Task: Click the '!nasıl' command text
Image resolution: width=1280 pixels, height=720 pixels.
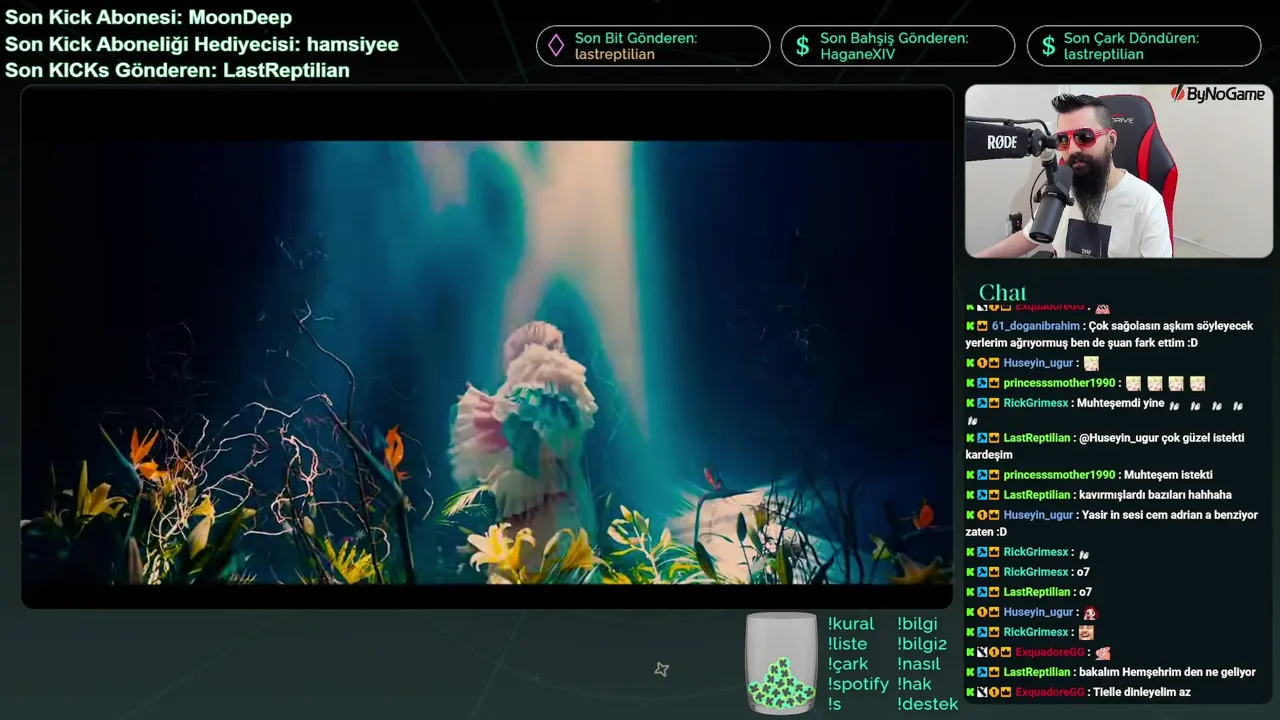Action: pyautogui.click(x=919, y=664)
